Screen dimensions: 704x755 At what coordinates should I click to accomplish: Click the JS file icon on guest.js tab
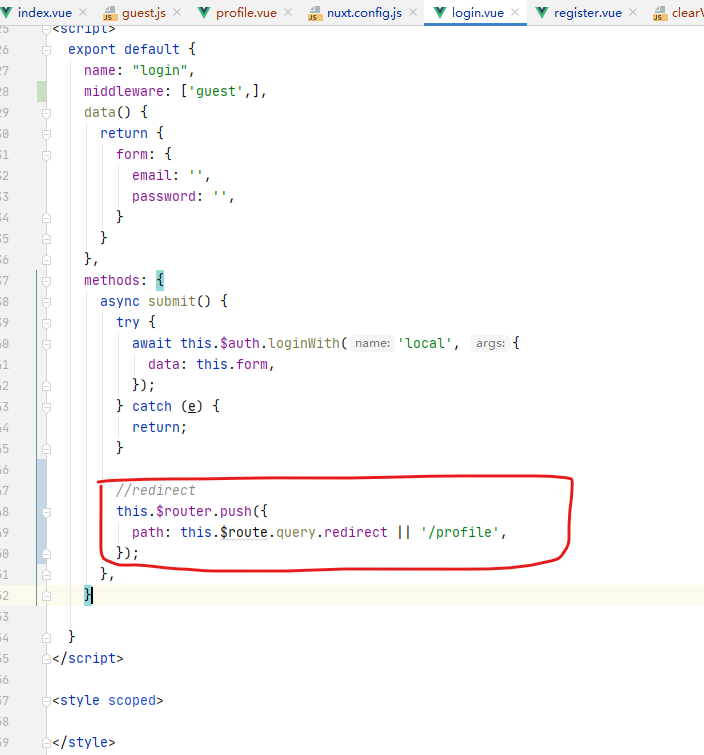point(110,13)
